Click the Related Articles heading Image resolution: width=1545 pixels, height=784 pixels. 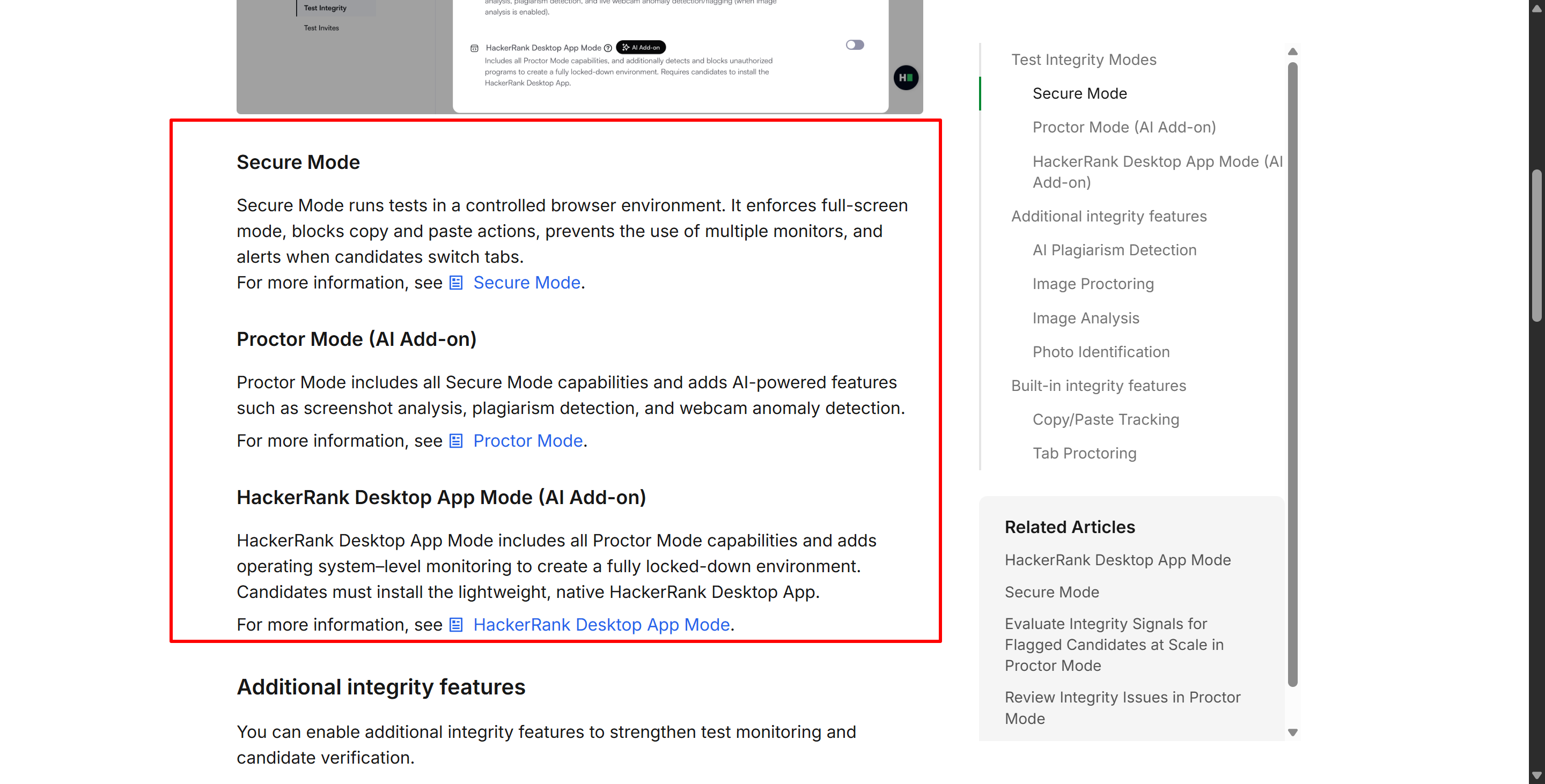coord(1069,527)
